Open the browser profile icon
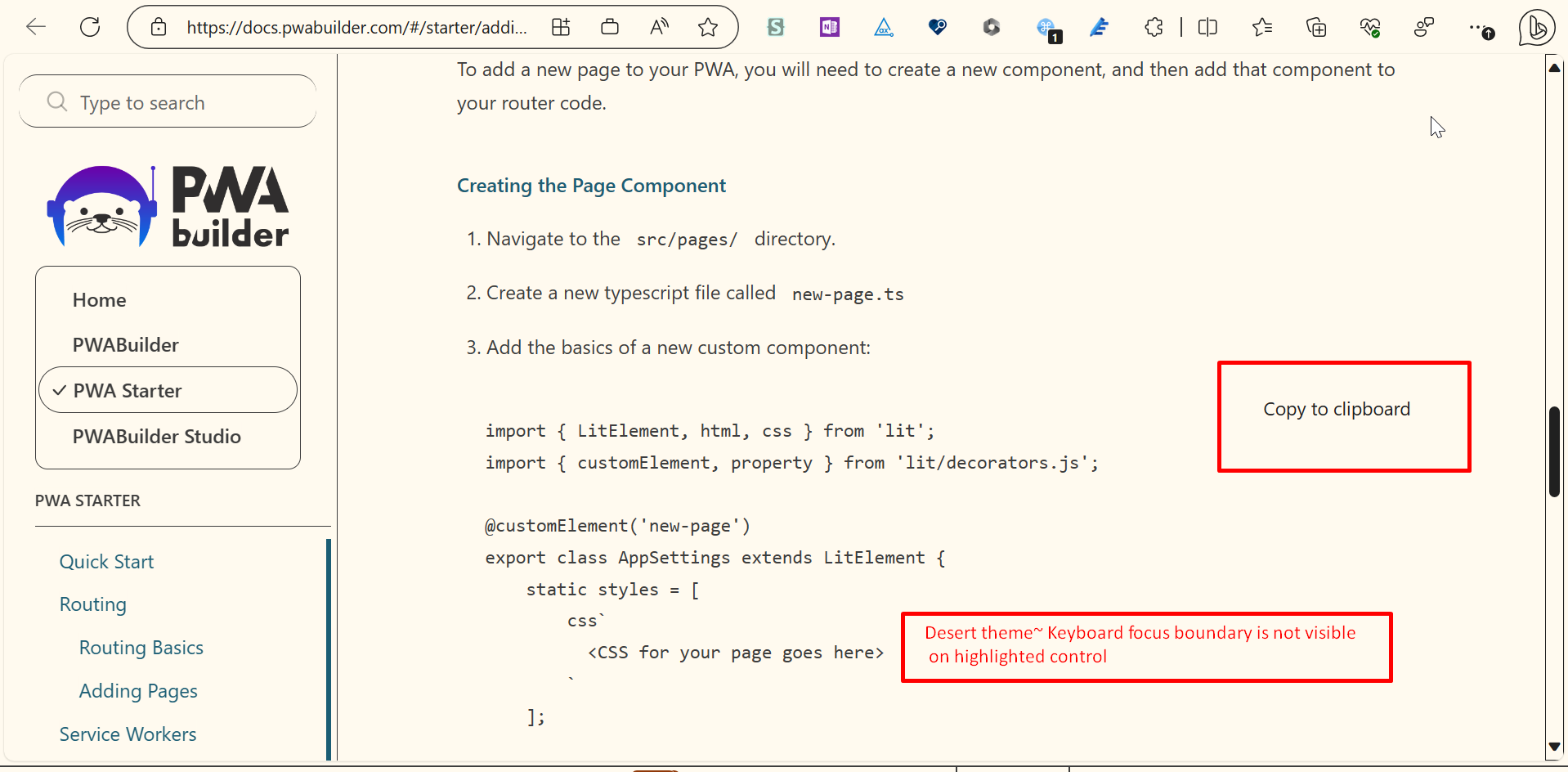 [x=1425, y=27]
